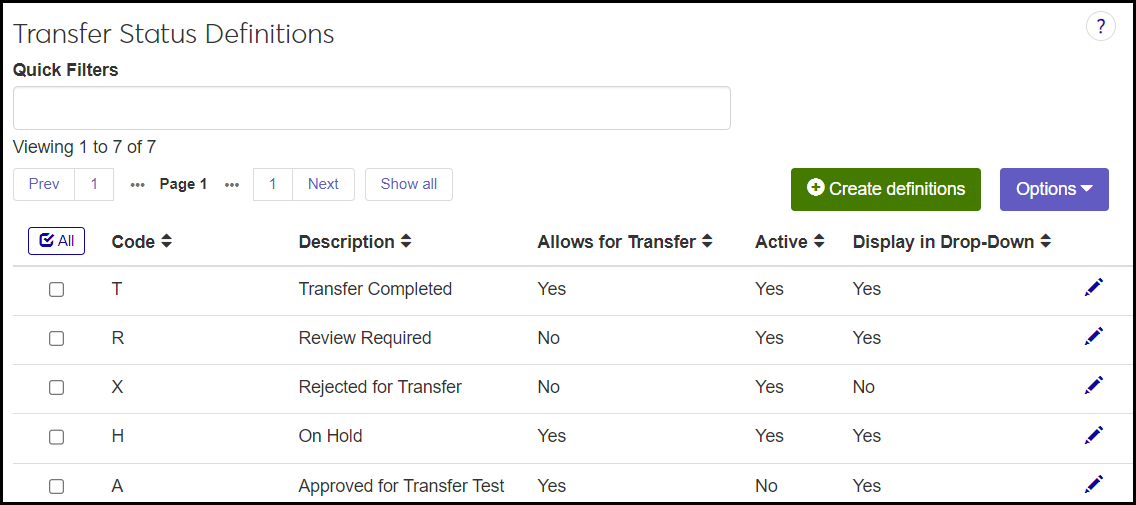
Task: Go to Prev page
Action: point(44,184)
